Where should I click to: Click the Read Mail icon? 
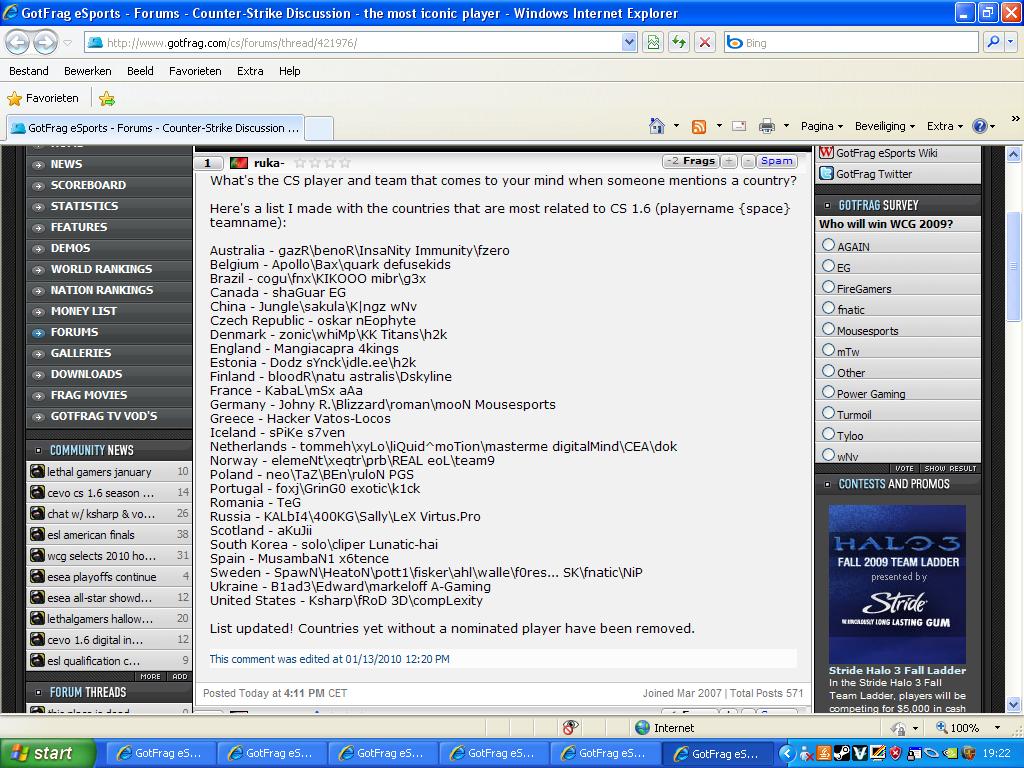739,126
